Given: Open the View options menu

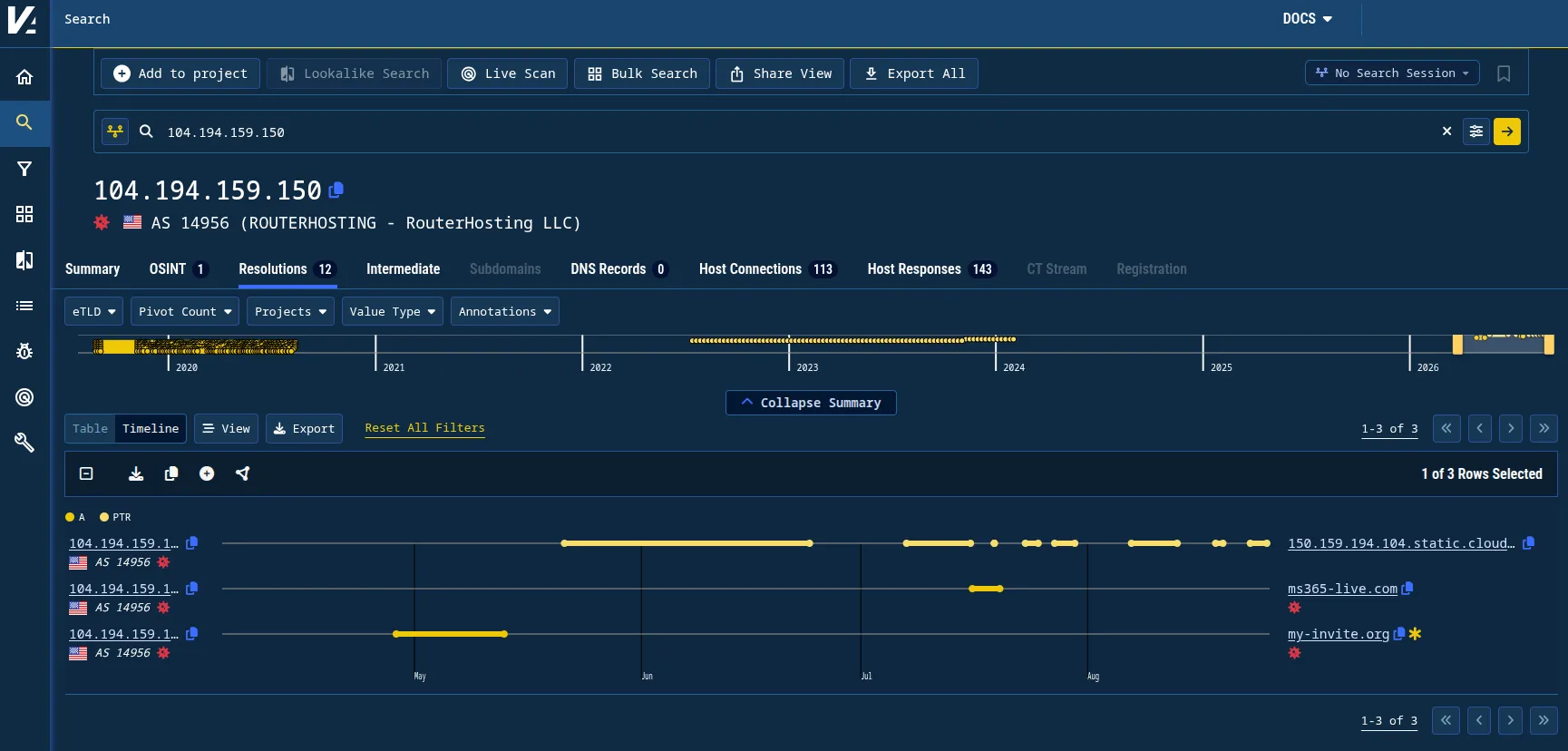Looking at the screenshot, I should pos(226,428).
